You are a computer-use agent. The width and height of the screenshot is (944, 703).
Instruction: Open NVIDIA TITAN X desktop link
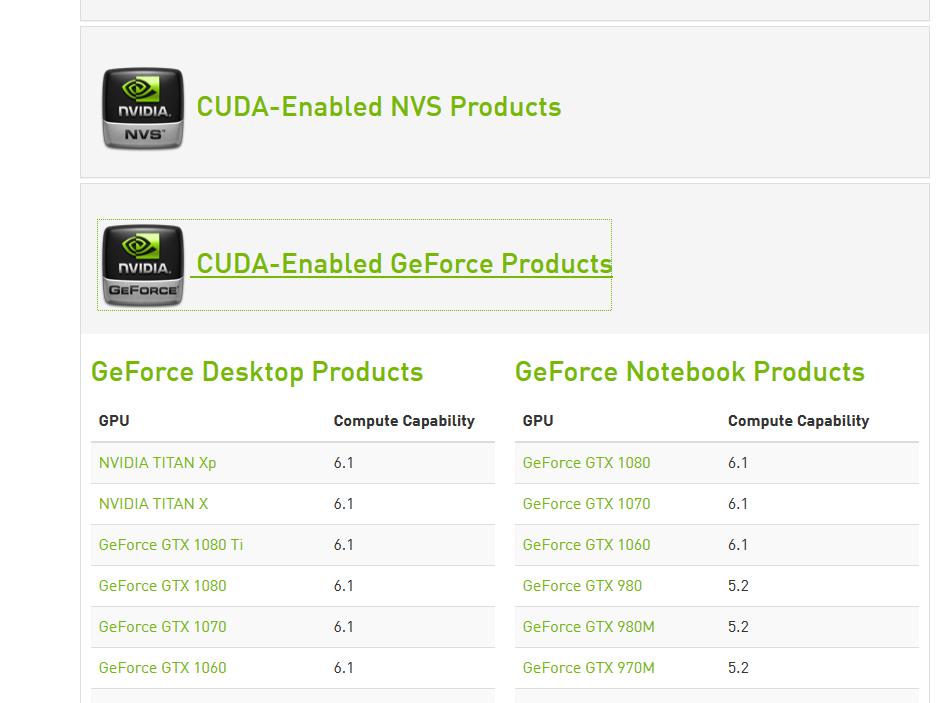tap(153, 504)
